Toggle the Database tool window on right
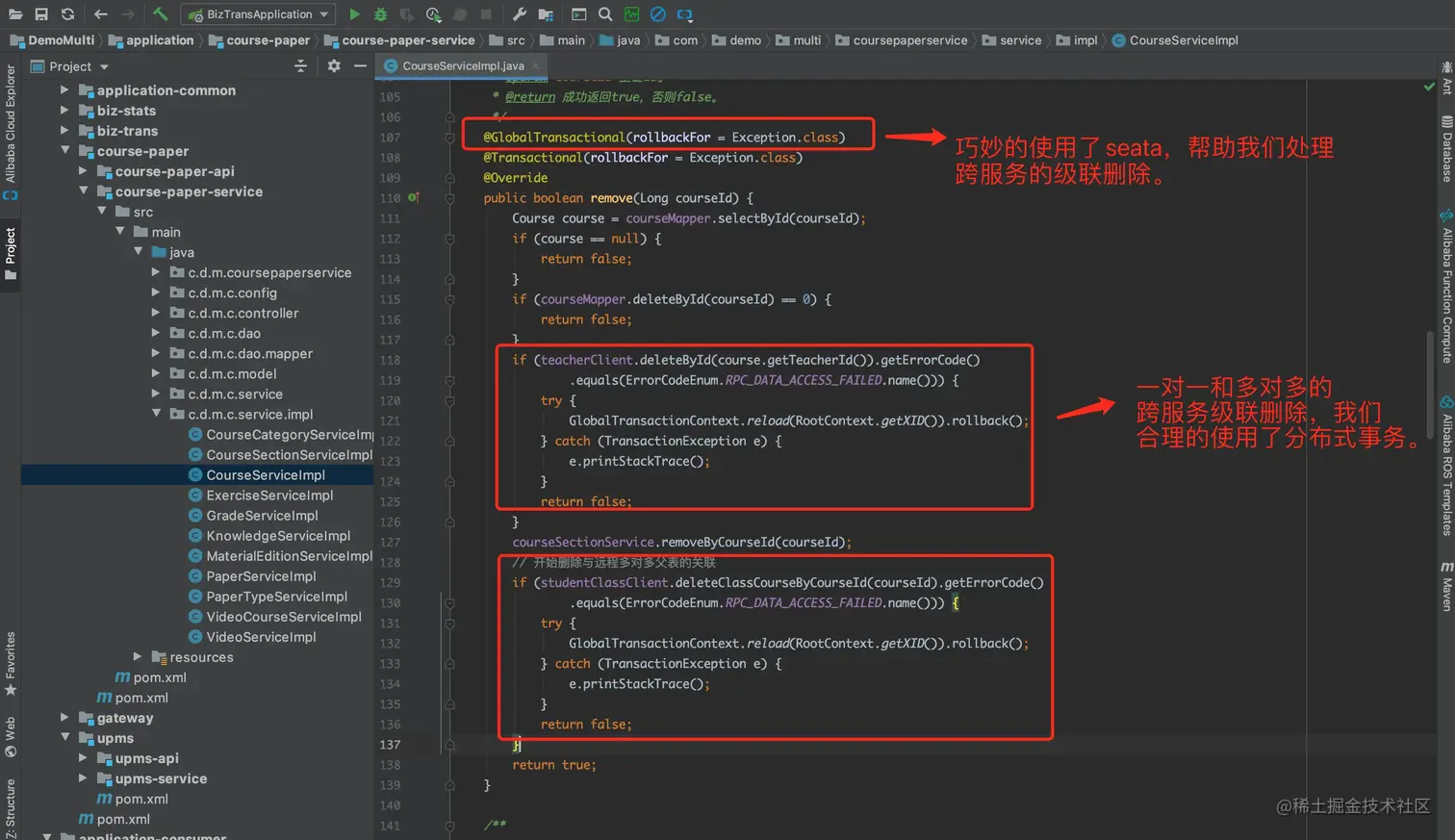 pos(1446,149)
